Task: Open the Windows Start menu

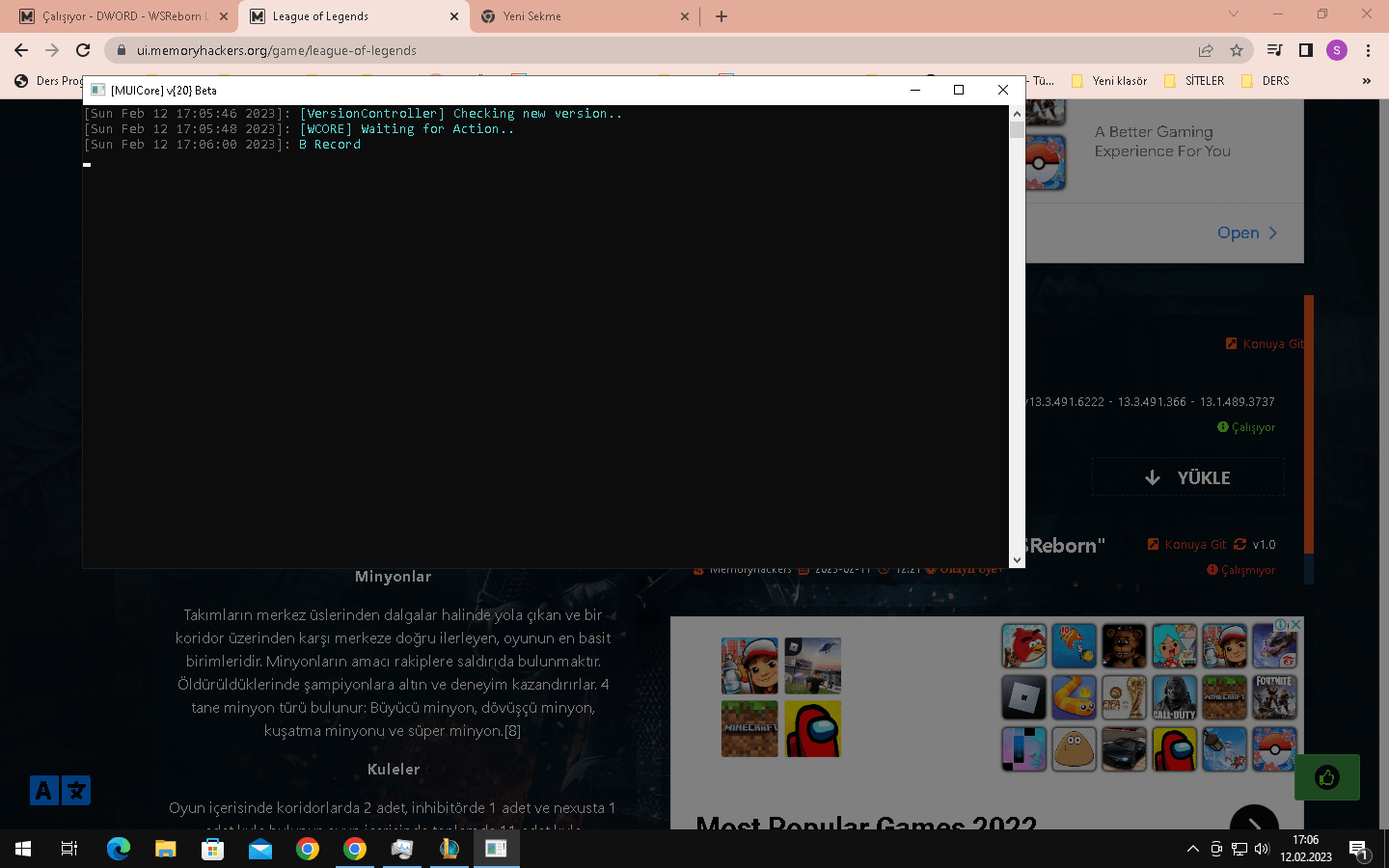Action: click(x=23, y=849)
